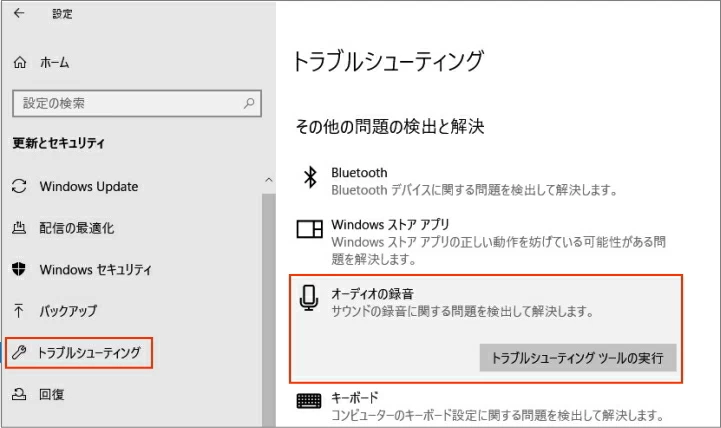The image size is (721, 428).
Task: Click the Windows Update refresh icon
Action: (x=19, y=186)
